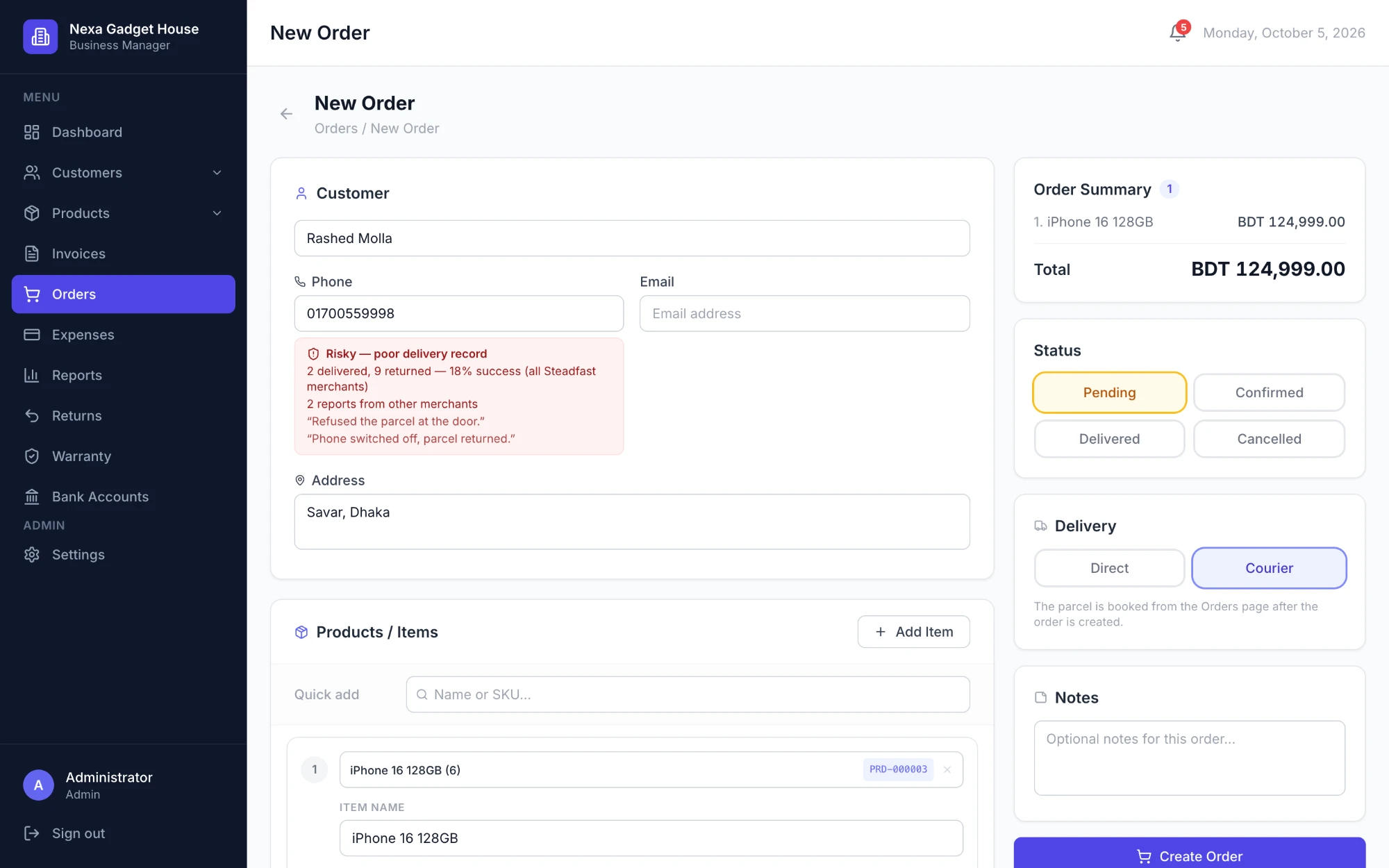
Task: Open Dashboard from the sidebar menu
Action: (124, 132)
